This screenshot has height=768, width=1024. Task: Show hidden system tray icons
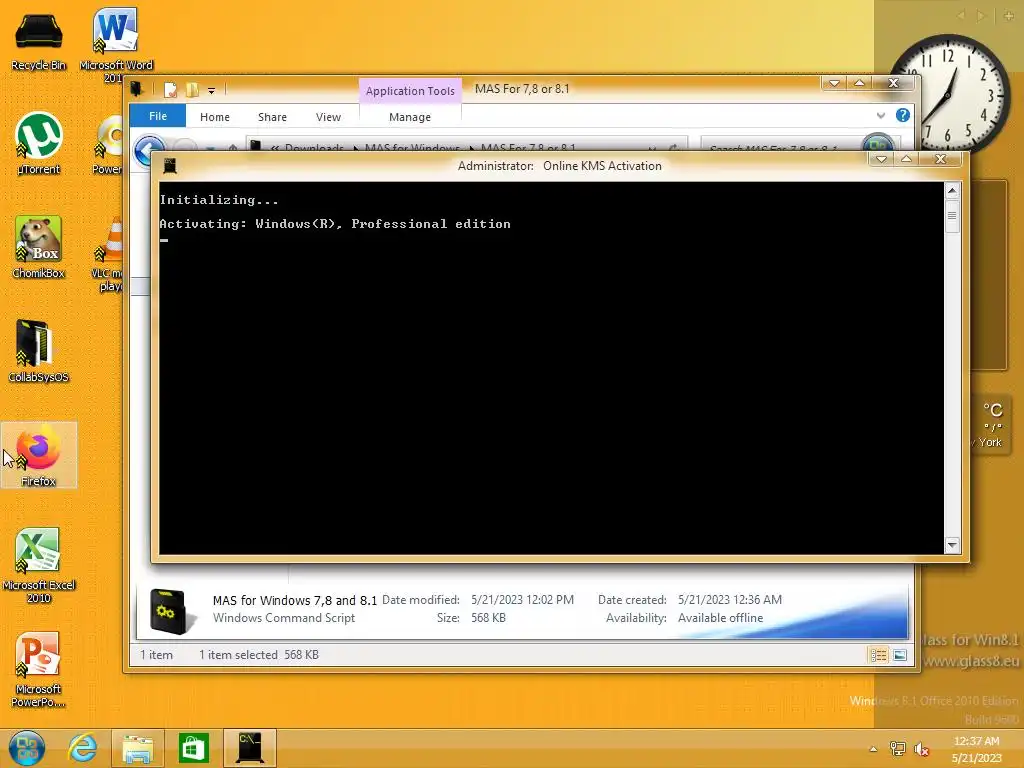[873, 749]
